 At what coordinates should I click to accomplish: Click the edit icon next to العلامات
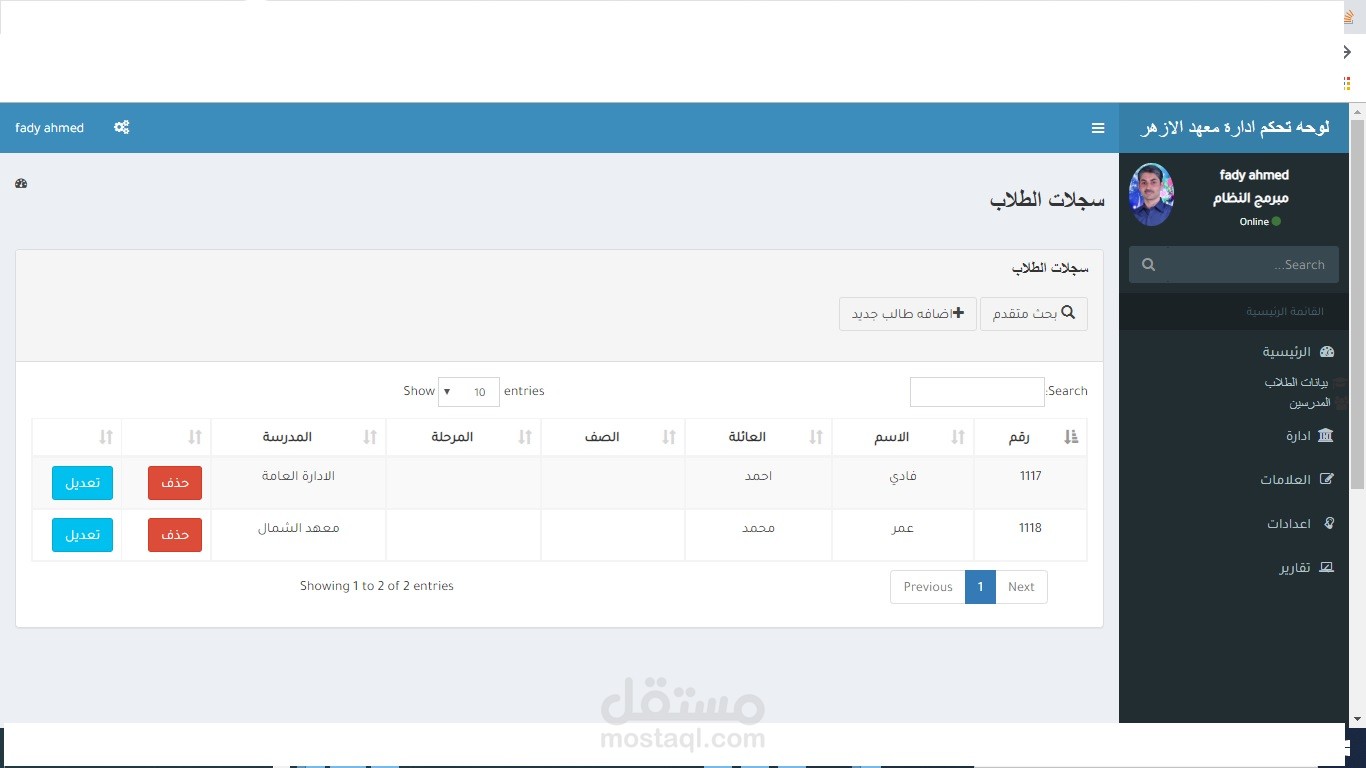(x=1327, y=479)
